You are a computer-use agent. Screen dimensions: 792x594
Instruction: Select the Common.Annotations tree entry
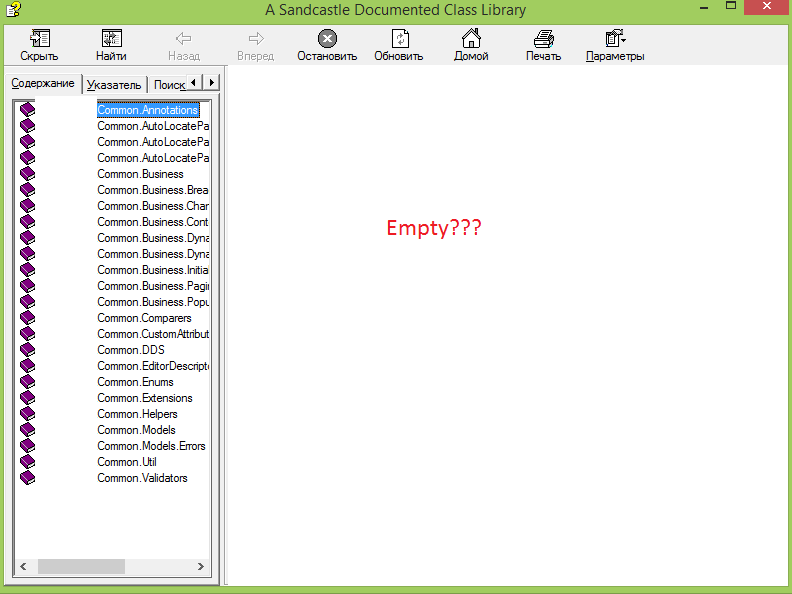pyautogui.click(x=148, y=110)
